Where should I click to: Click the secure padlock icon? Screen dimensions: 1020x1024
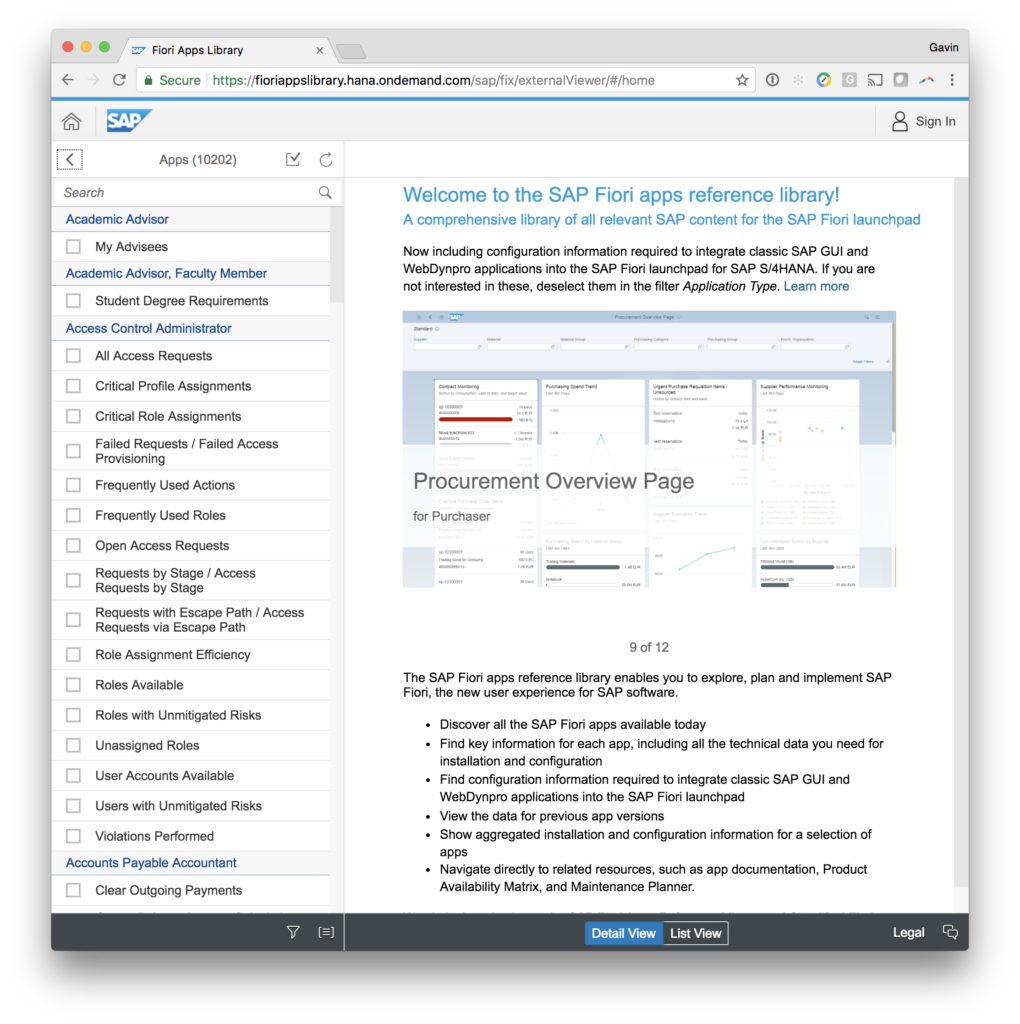(148, 80)
